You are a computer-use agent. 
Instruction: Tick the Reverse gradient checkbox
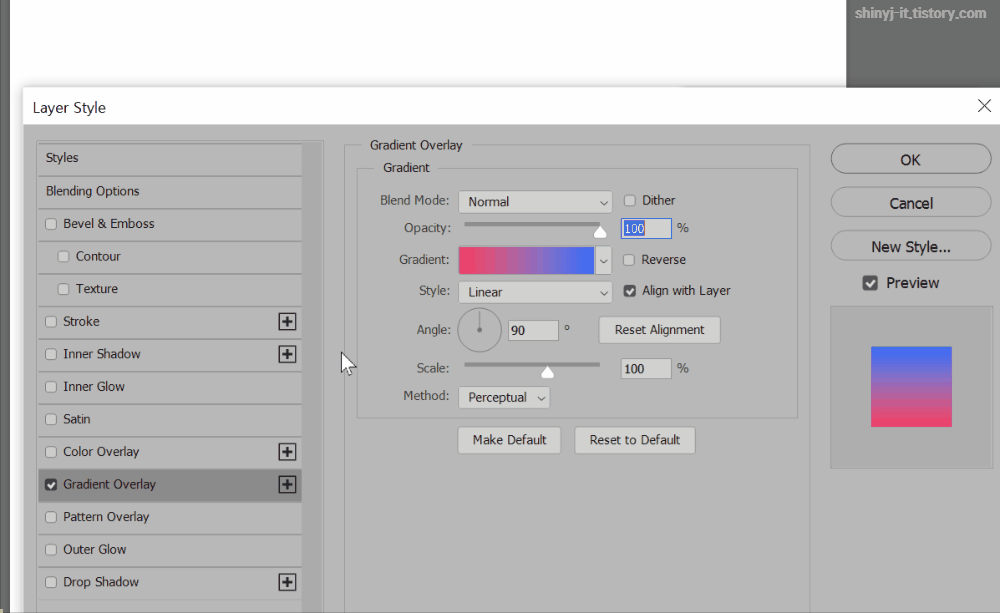pyautogui.click(x=629, y=260)
